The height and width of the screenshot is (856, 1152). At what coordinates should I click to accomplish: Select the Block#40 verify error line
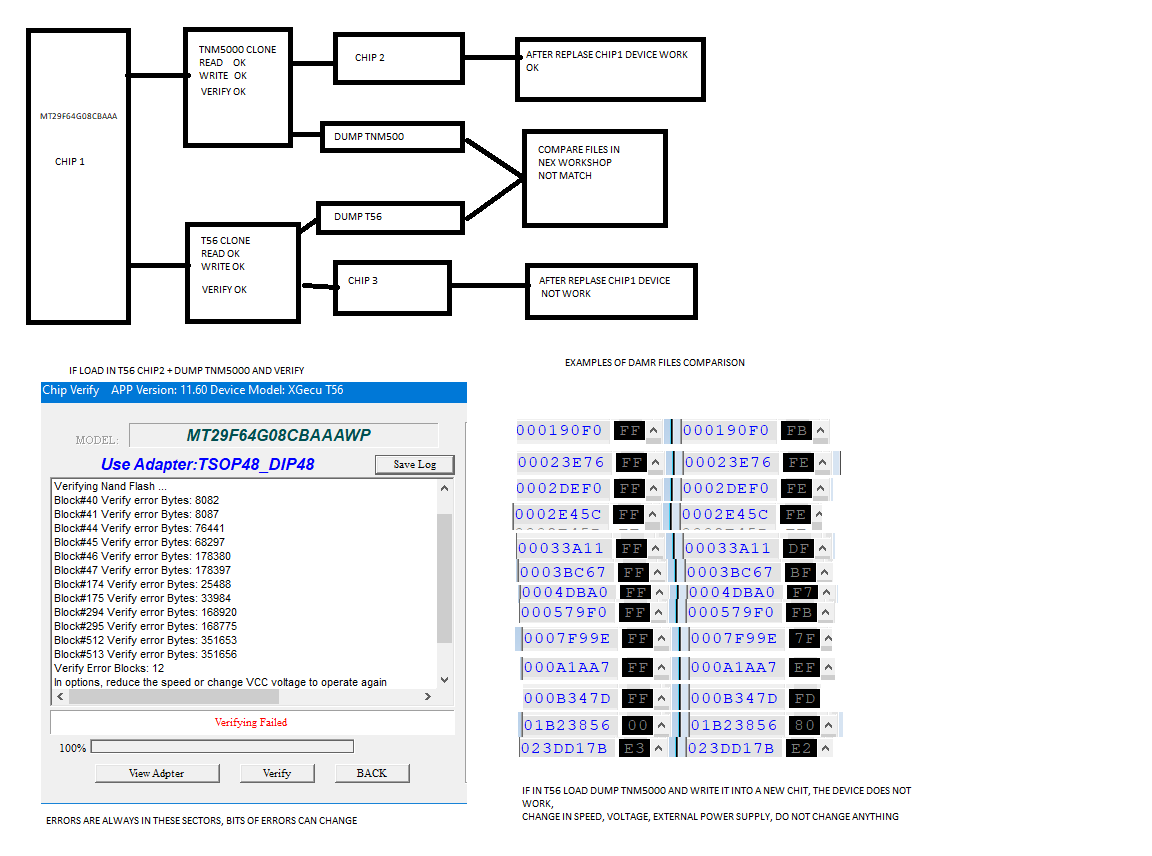coord(136,500)
